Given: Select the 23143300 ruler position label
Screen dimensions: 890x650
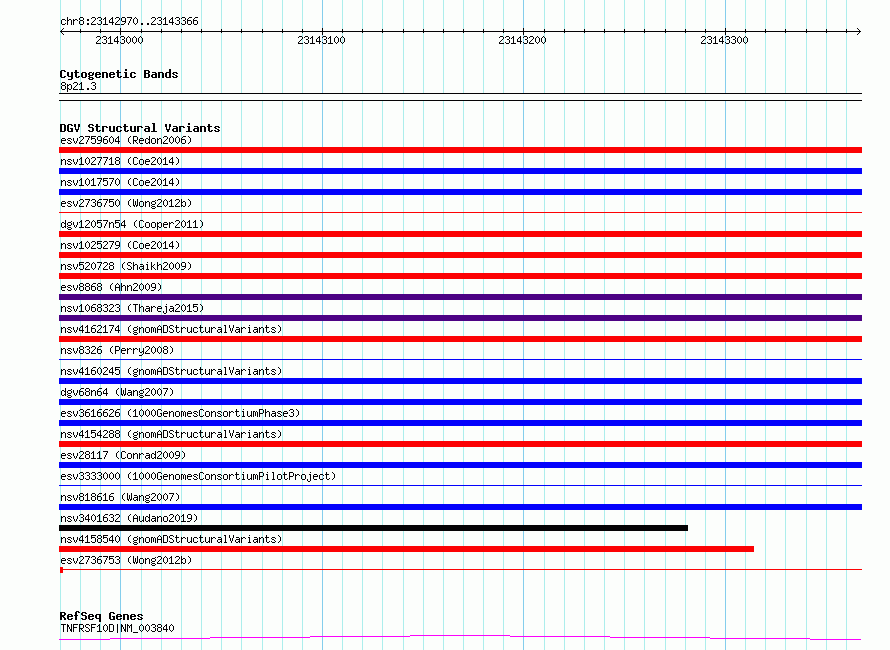Looking at the screenshot, I should (724, 40).
